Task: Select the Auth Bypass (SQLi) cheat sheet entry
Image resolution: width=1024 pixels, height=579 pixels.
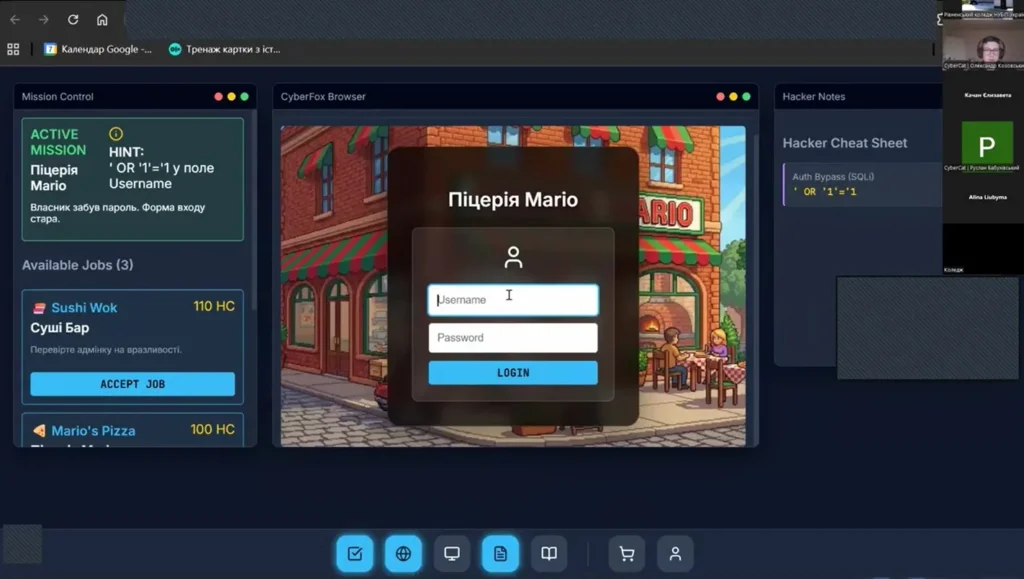Action: tap(860, 184)
